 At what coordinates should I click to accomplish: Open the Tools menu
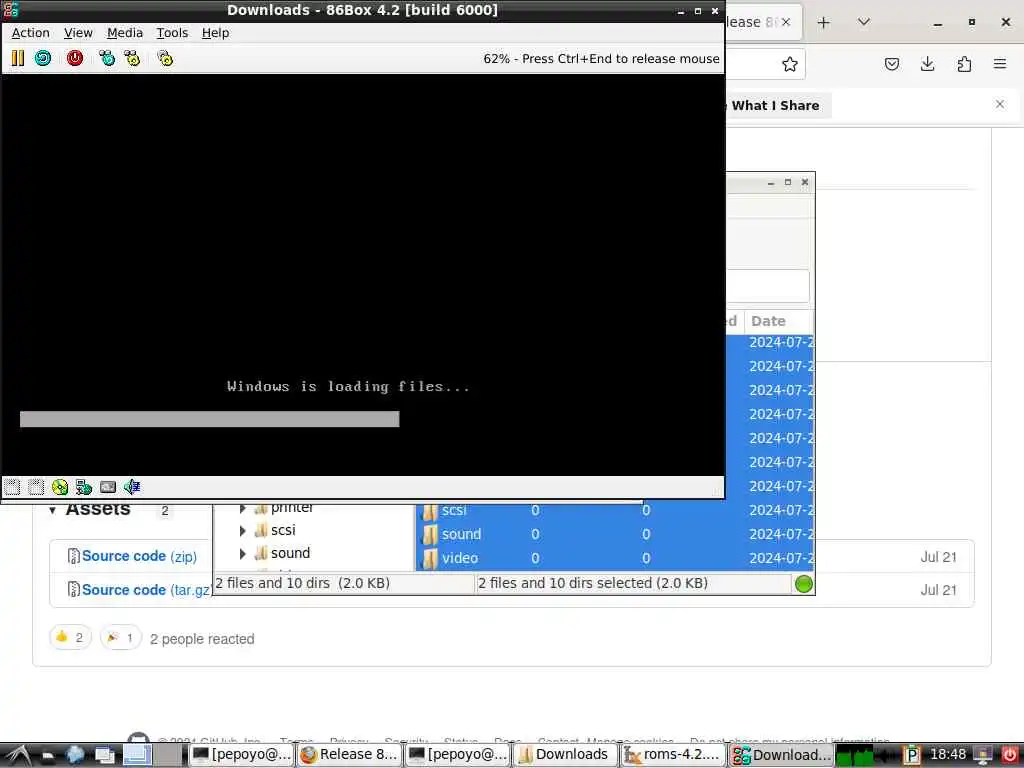(x=172, y=33)
